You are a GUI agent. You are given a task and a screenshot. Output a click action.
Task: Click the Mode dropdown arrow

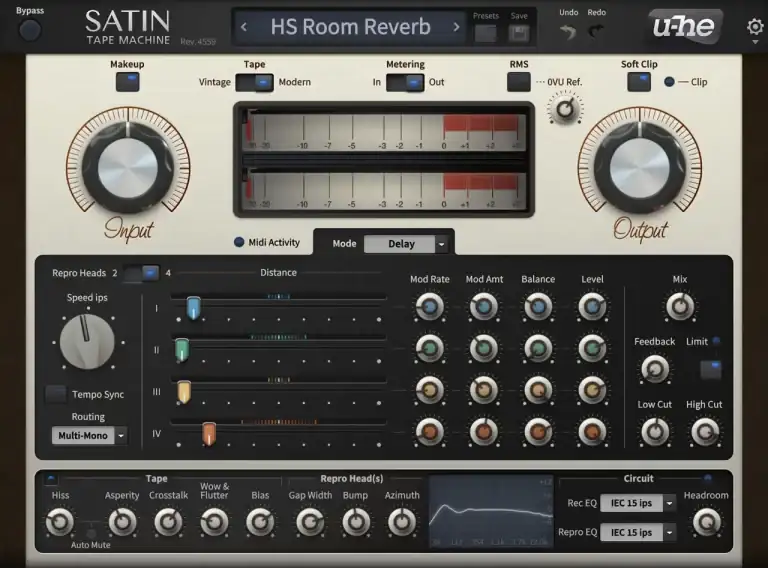441,244
